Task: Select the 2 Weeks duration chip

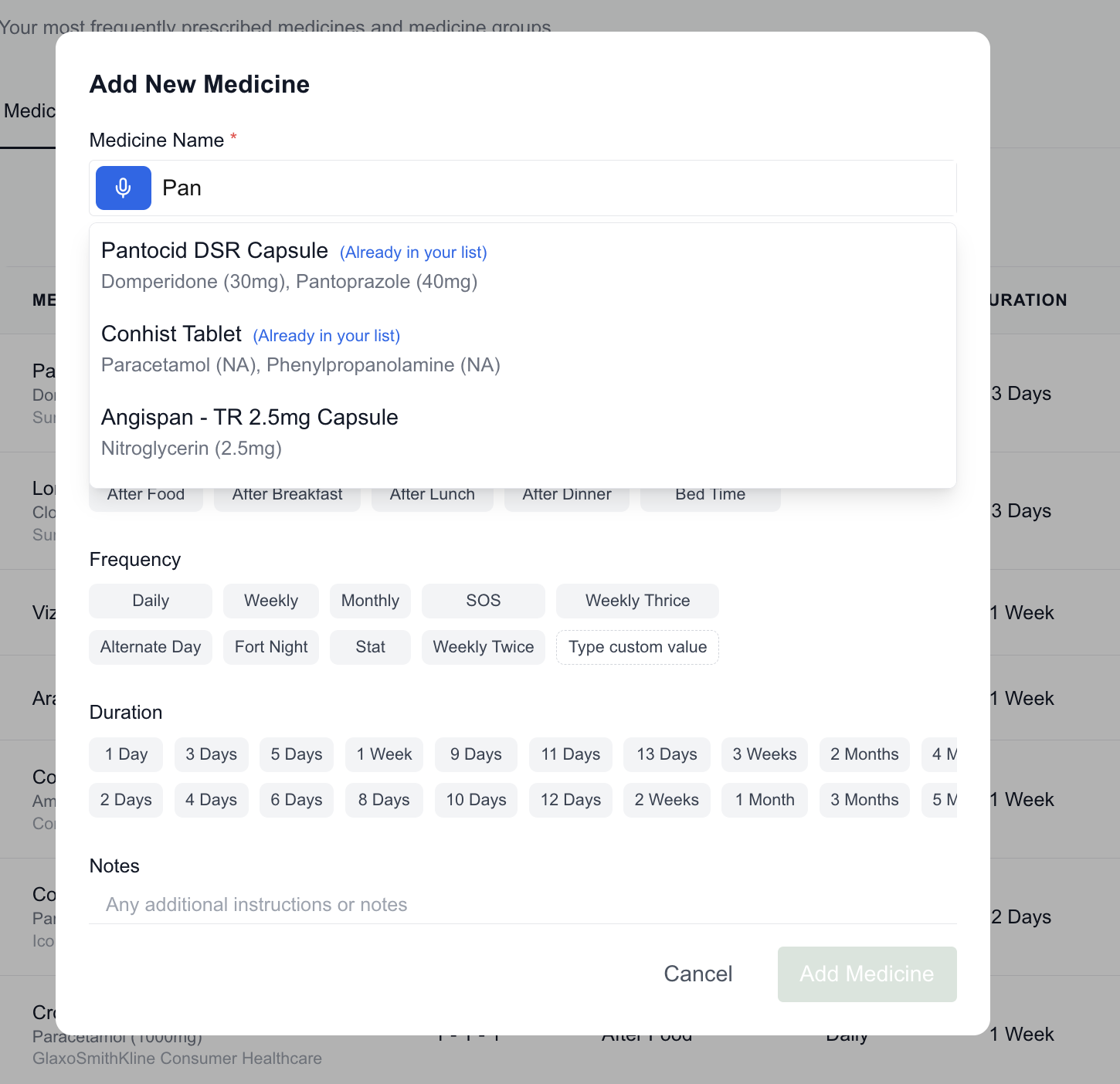Action: (x=666, y=800)
